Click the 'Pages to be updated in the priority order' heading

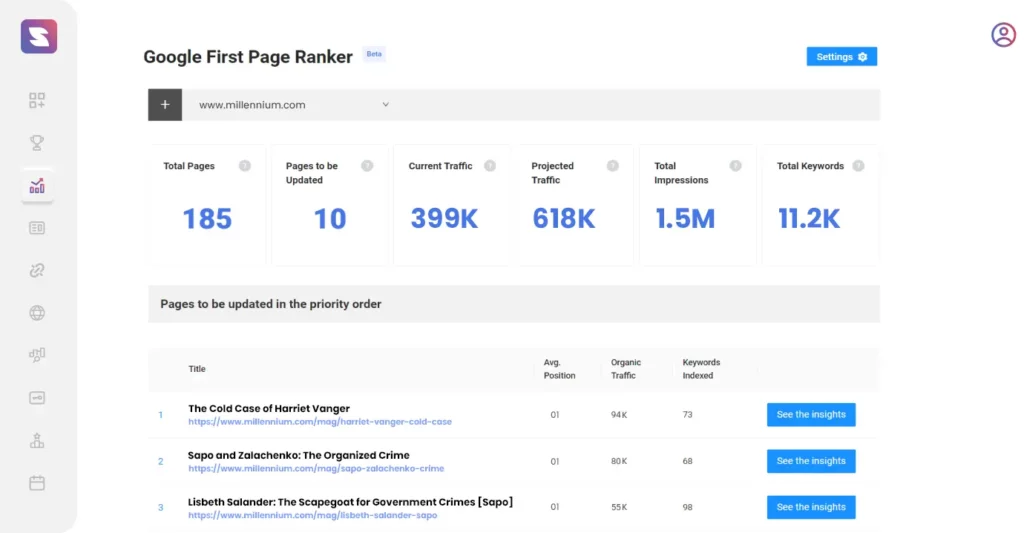tap(271, 304)
